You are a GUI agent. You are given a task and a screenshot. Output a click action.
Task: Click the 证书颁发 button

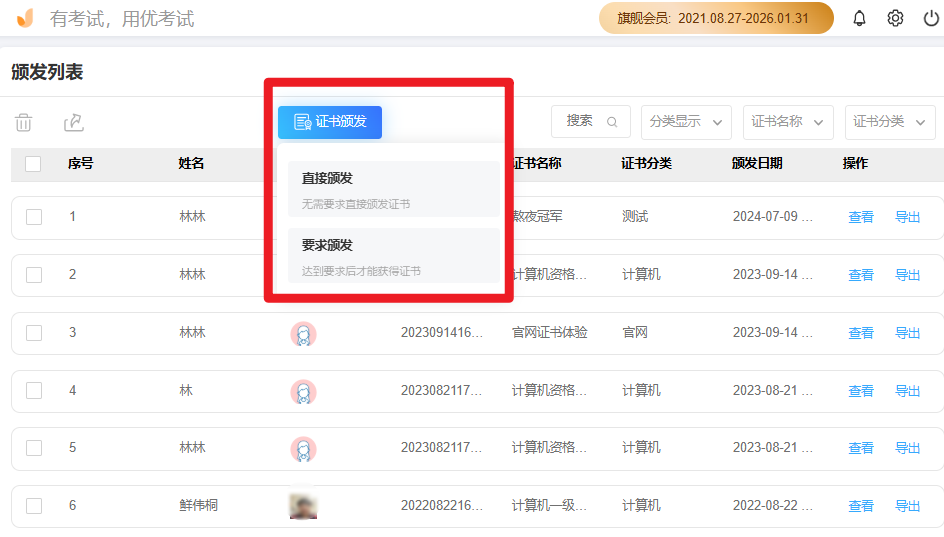(x=330, y=122)
